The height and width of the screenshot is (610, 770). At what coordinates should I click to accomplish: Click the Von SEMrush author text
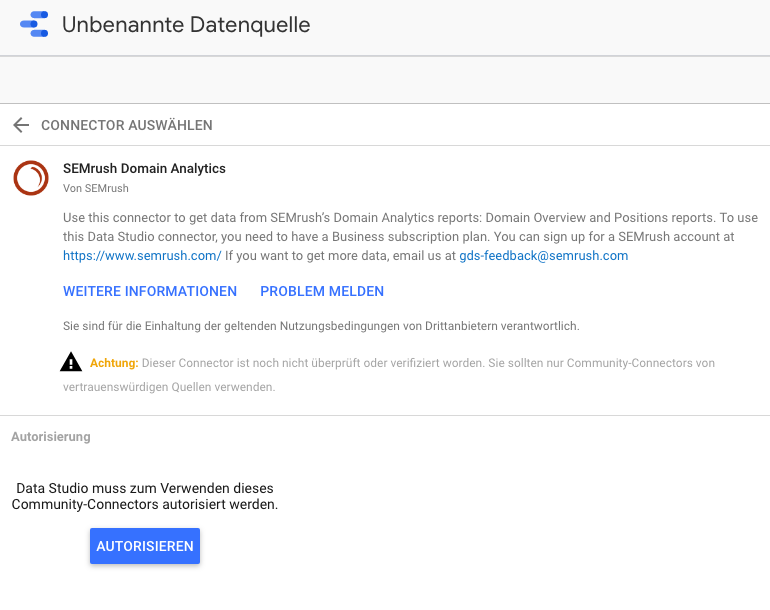96,188
